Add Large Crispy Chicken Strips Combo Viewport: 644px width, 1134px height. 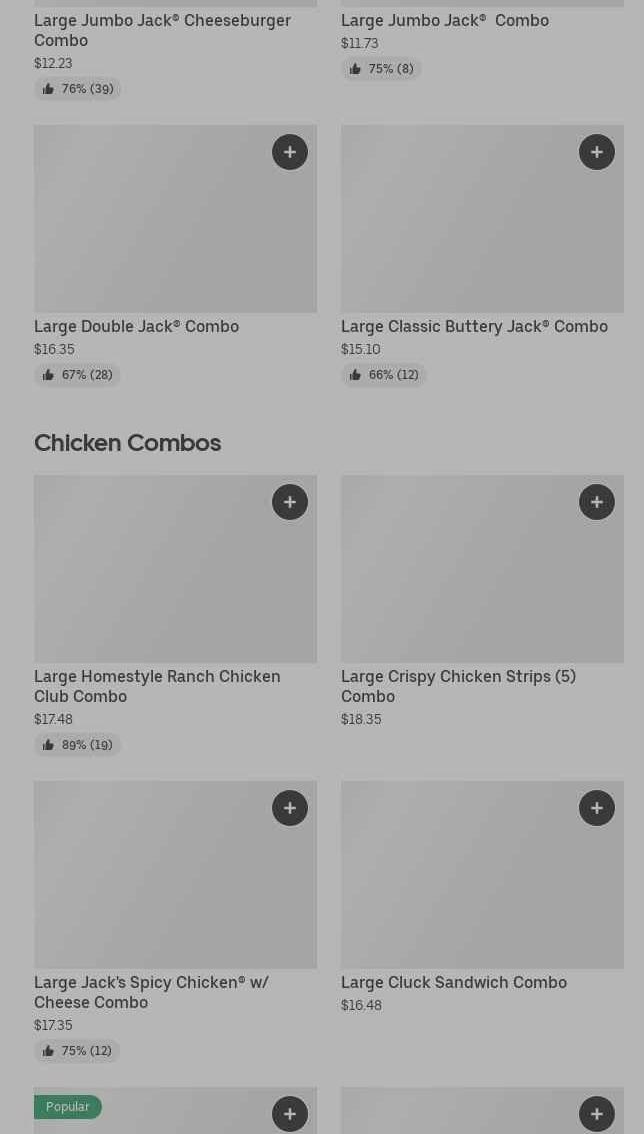597,502
